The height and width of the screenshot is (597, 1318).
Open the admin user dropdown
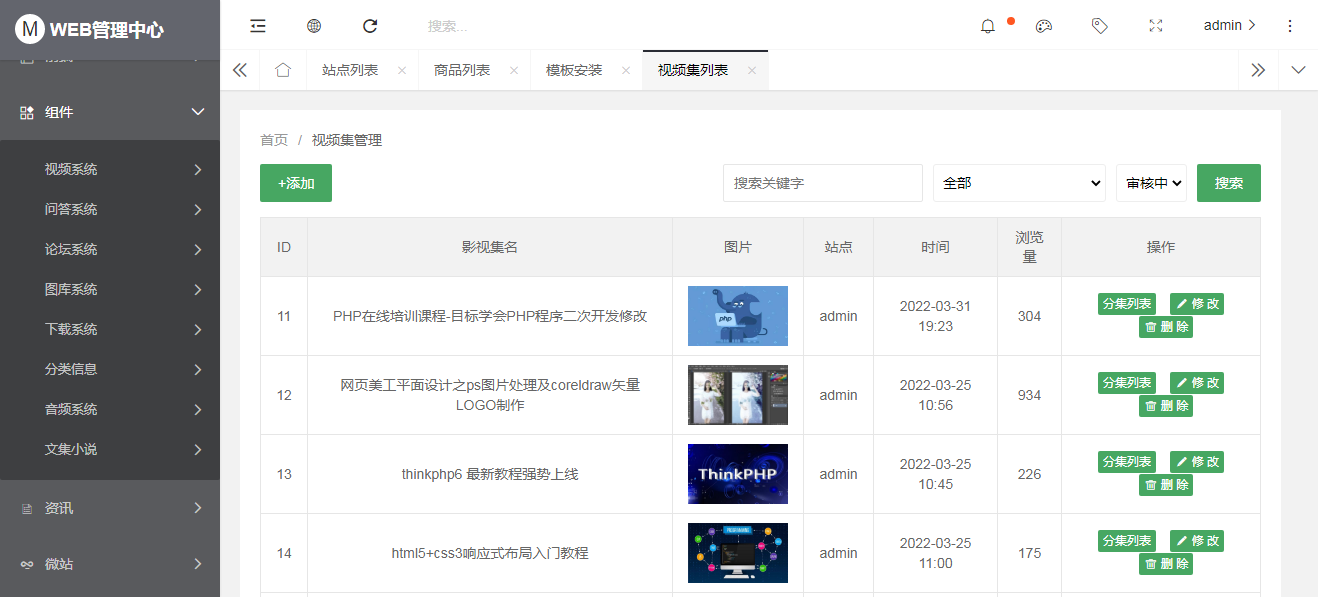[x=1229, y=25]
